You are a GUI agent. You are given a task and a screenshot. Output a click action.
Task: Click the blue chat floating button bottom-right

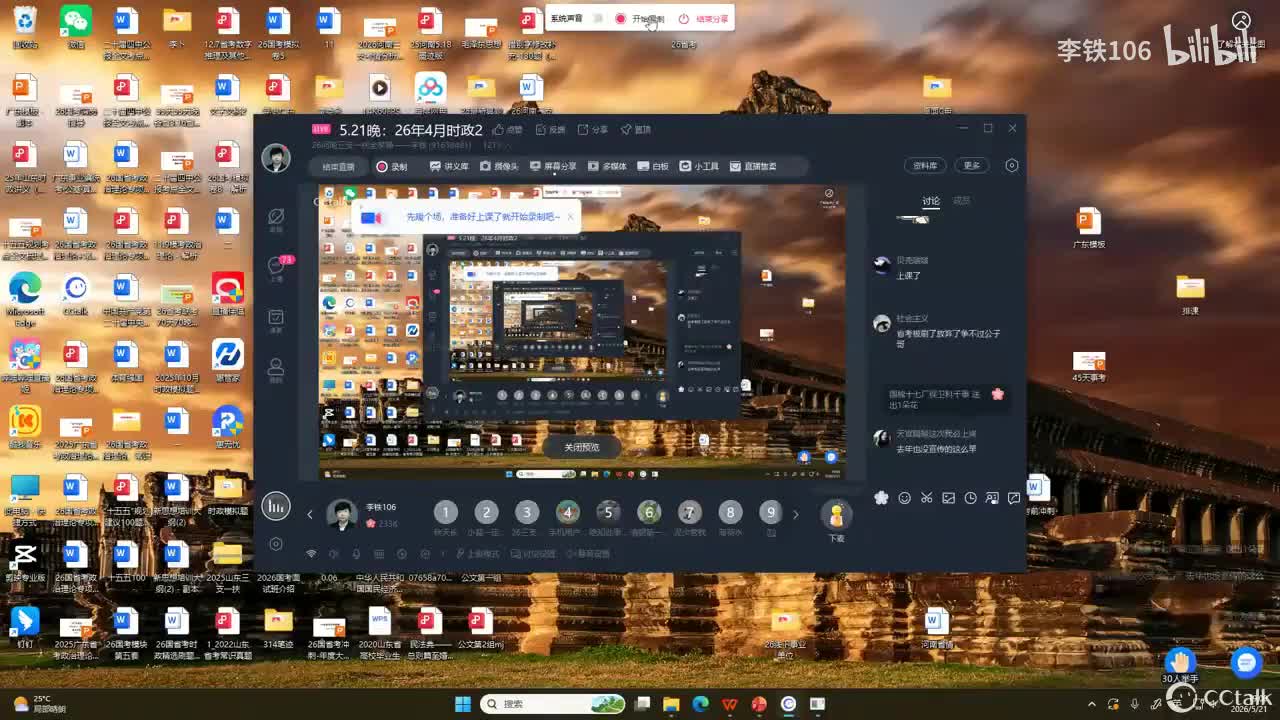[1246, 661]
